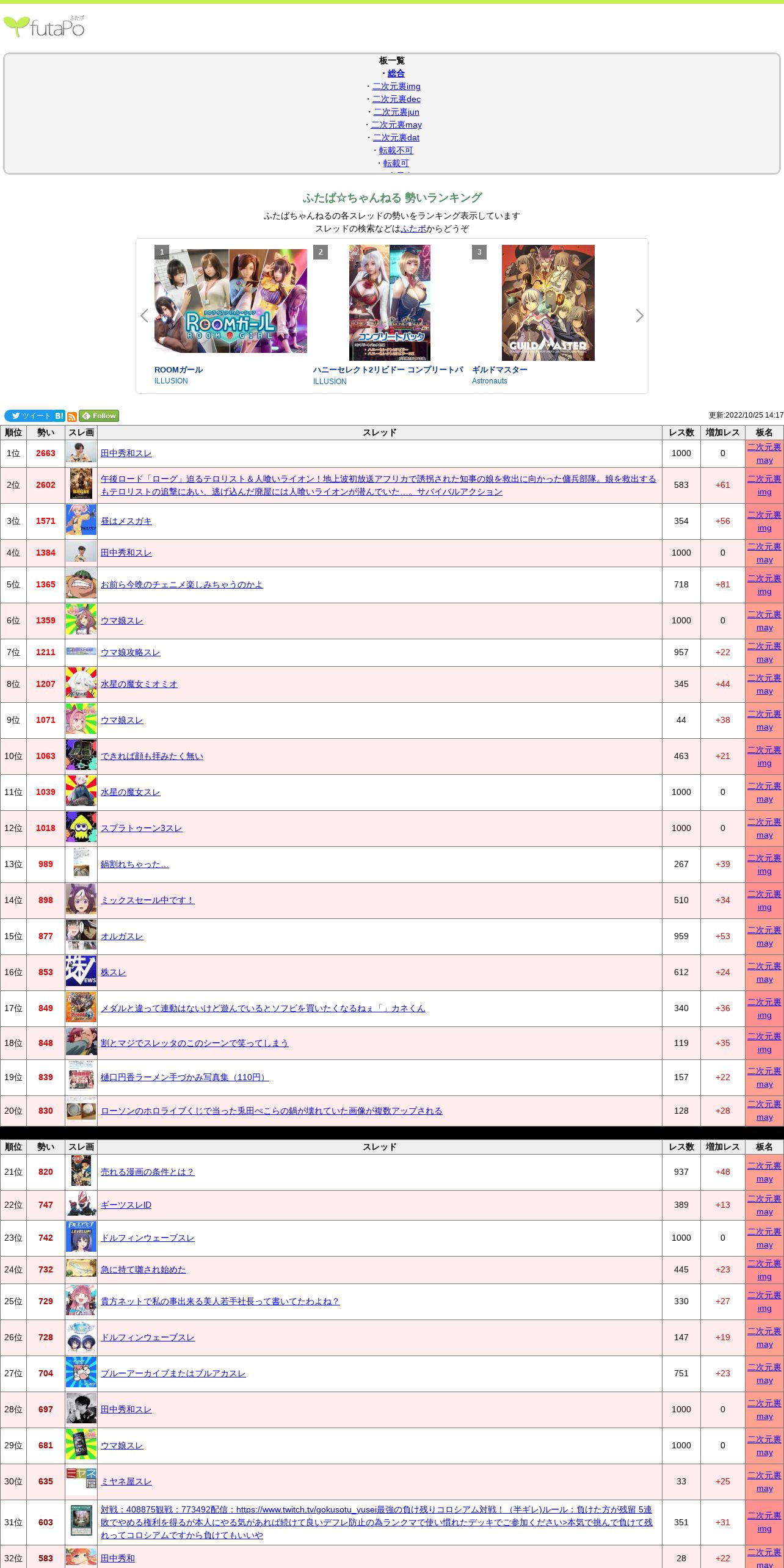Click thumbnail for オルガスレ row
Screen dimensions: 784x1568
81,936
